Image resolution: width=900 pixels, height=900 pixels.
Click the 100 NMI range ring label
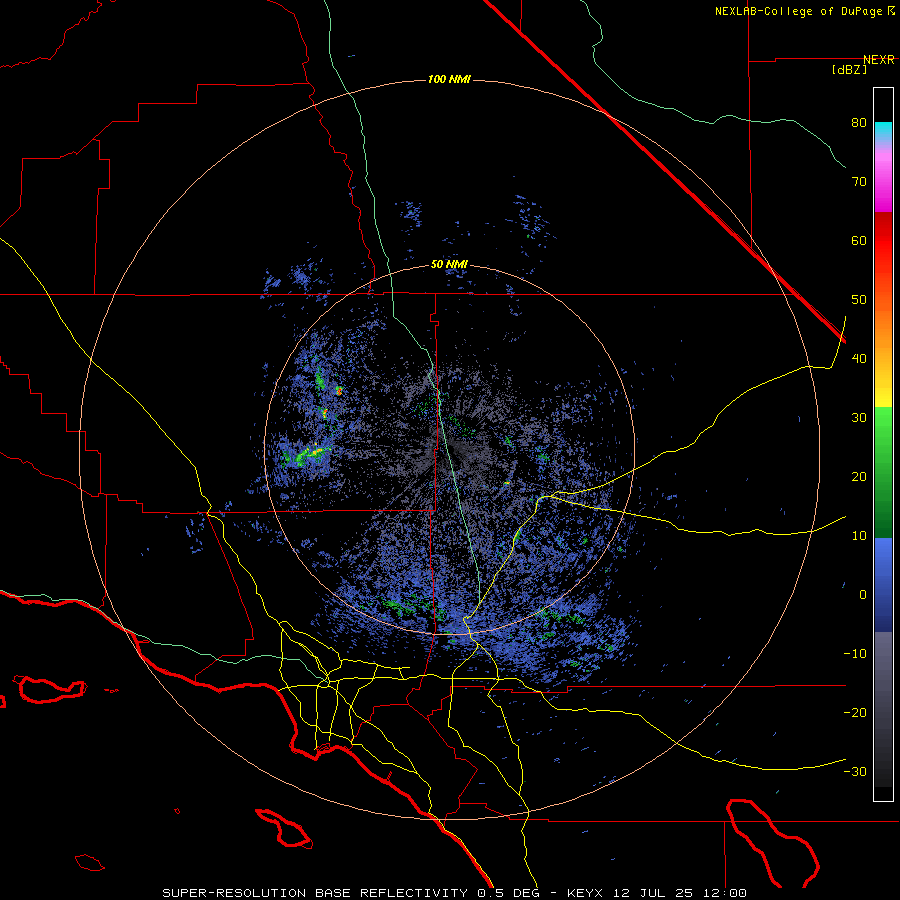tap(449, 79)
